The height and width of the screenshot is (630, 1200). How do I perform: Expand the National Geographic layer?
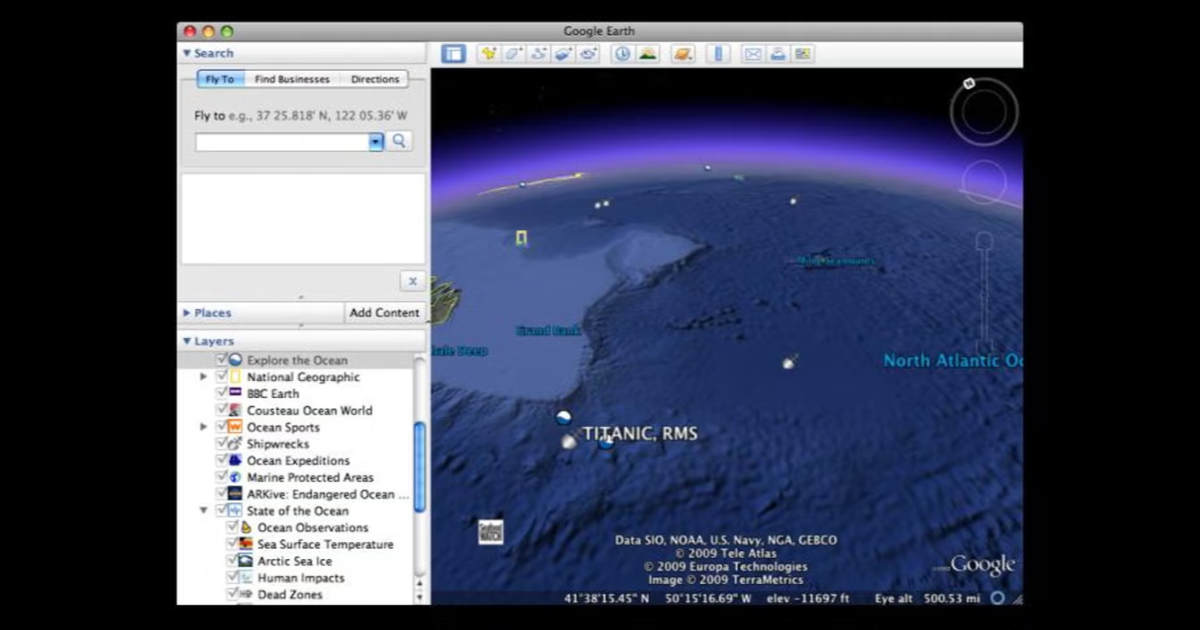point(203,376)
